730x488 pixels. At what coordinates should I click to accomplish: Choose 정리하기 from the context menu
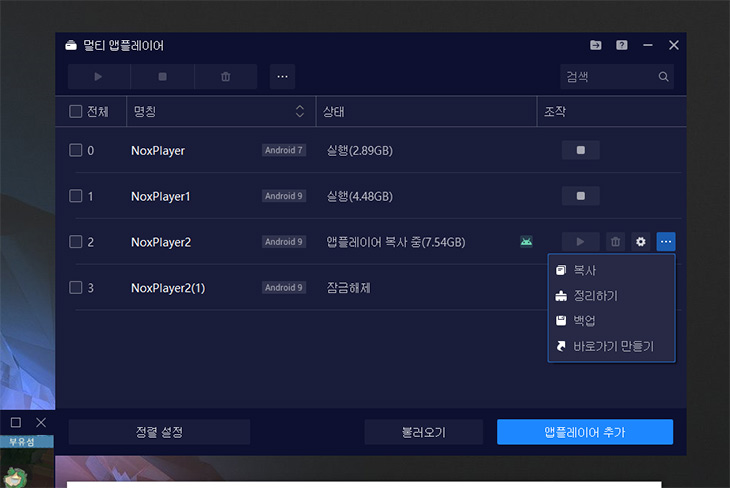[612, 296]
